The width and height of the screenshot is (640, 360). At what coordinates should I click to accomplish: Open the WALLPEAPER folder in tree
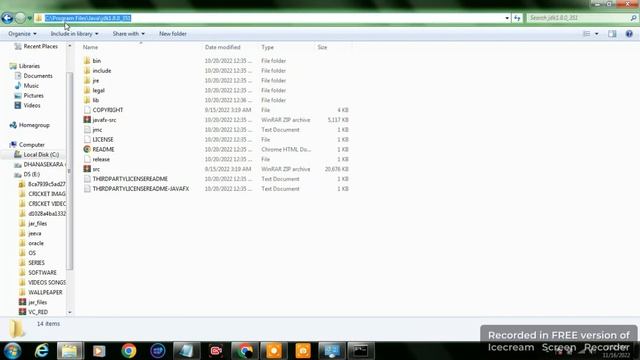point(45,292)
